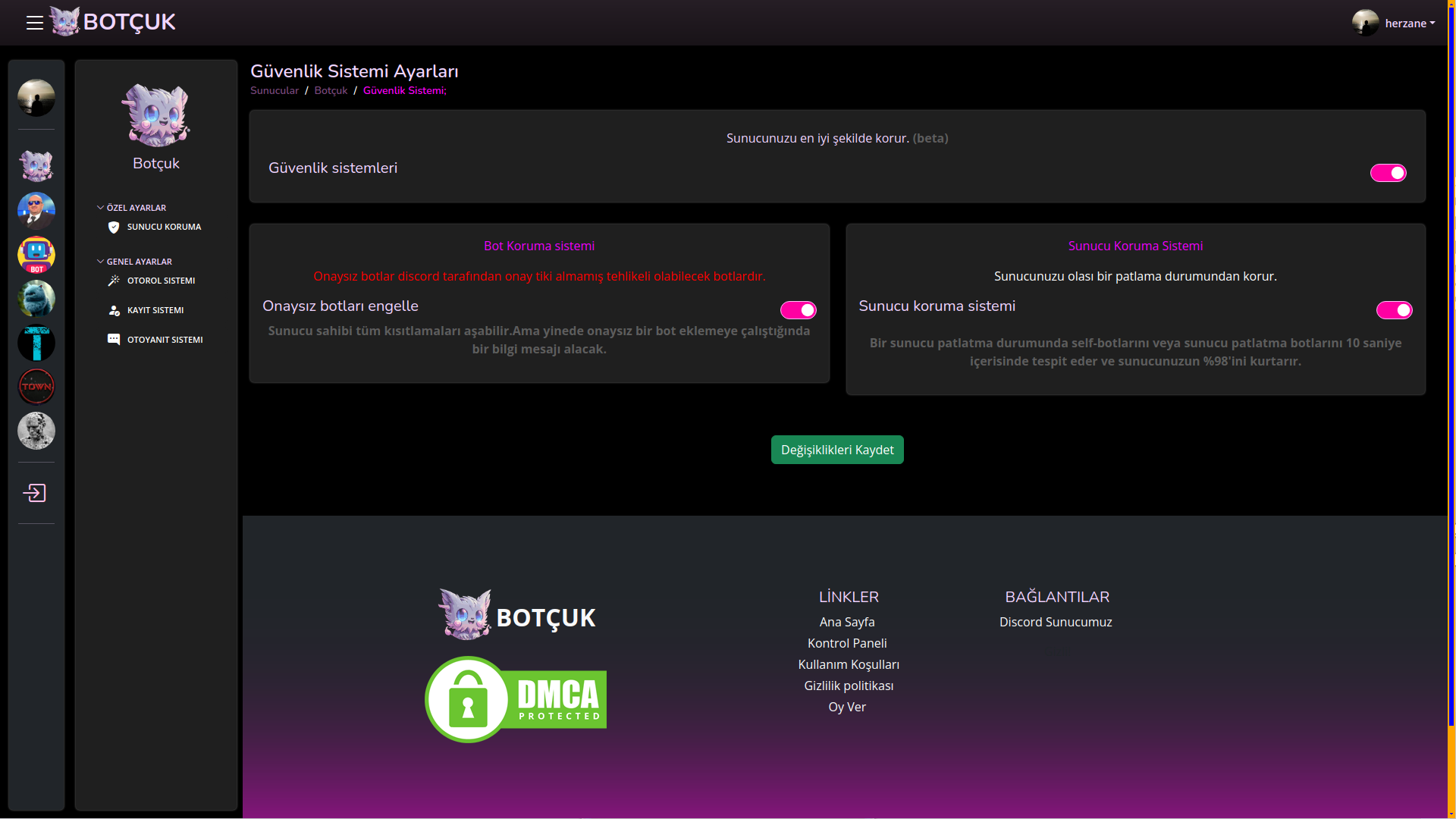The image size is (1456, 819).
Task: Open the Botçuk breadcrumb link
Action: point(331,90)
